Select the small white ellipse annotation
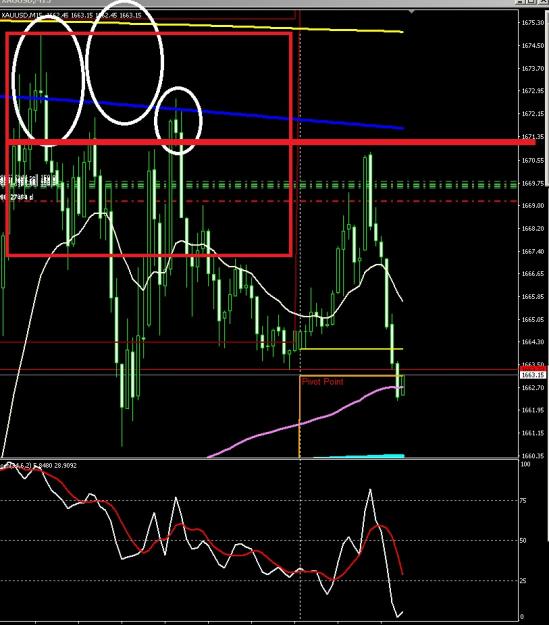The width and height of the screenshot is (549, 625). [178, 120]
